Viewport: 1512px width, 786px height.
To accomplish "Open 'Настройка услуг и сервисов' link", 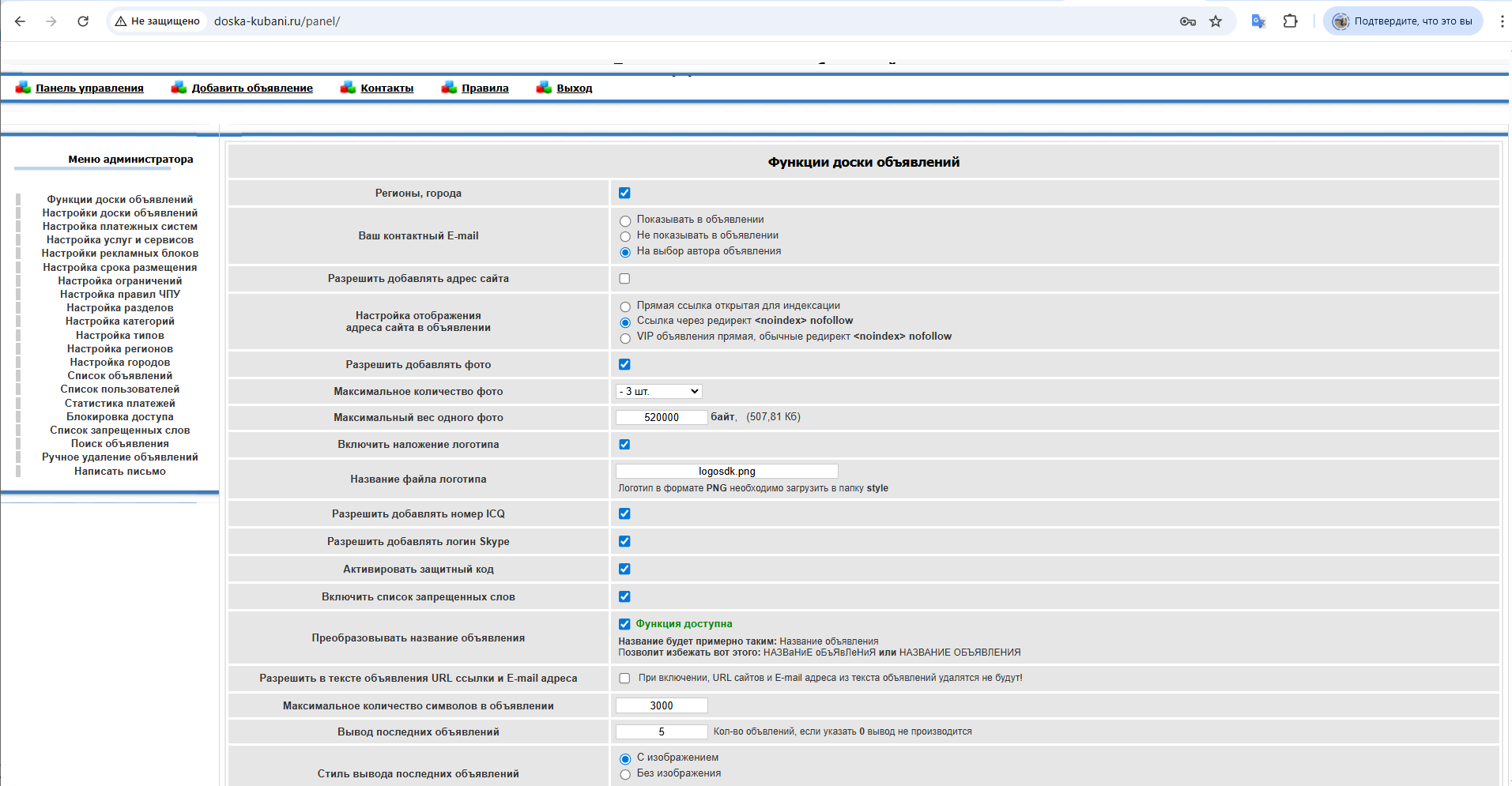I will click(x=120, y=239).
